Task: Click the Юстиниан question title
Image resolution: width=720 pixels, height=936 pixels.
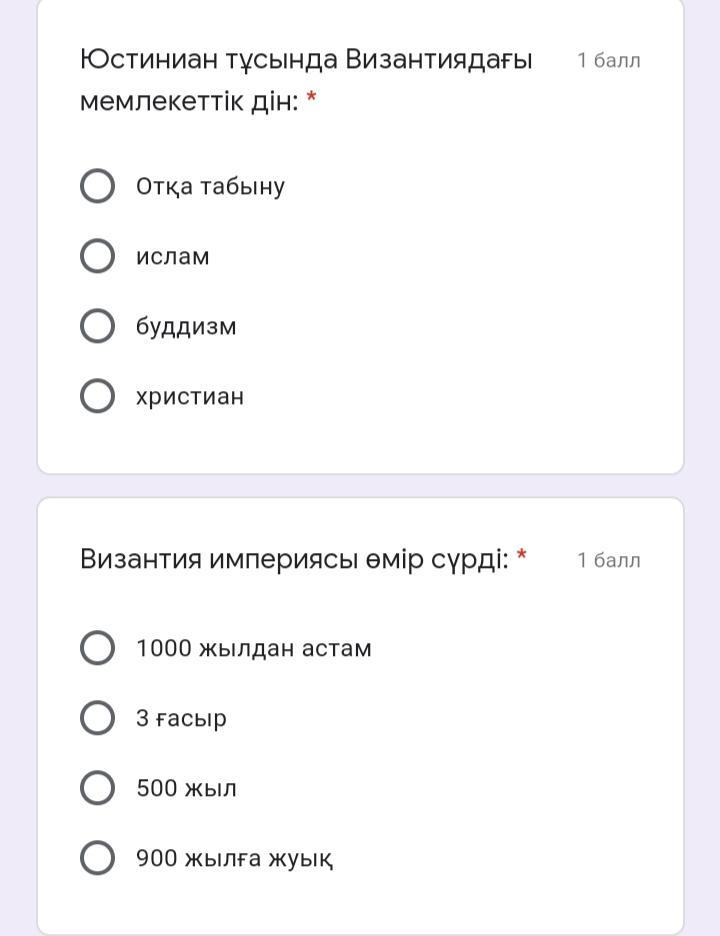Action: coord(306,80)
